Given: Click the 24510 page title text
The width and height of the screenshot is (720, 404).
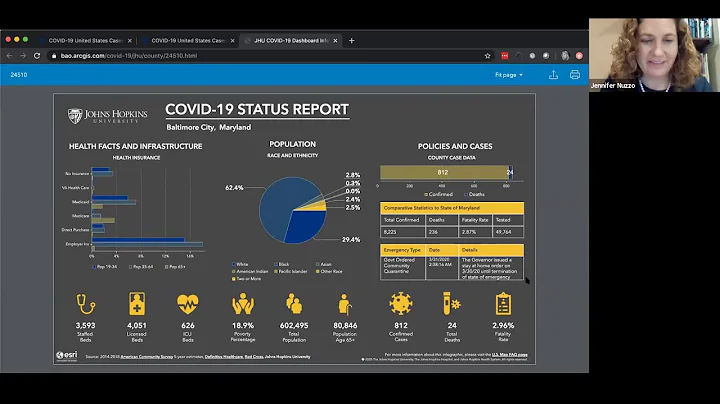Looking at the screenshot, I should (19, 75).
